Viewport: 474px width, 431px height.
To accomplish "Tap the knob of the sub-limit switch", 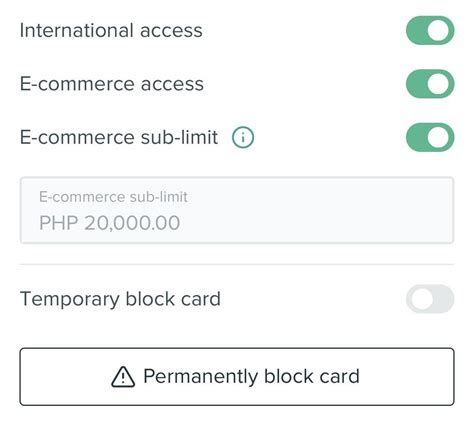I will [438, 137].
